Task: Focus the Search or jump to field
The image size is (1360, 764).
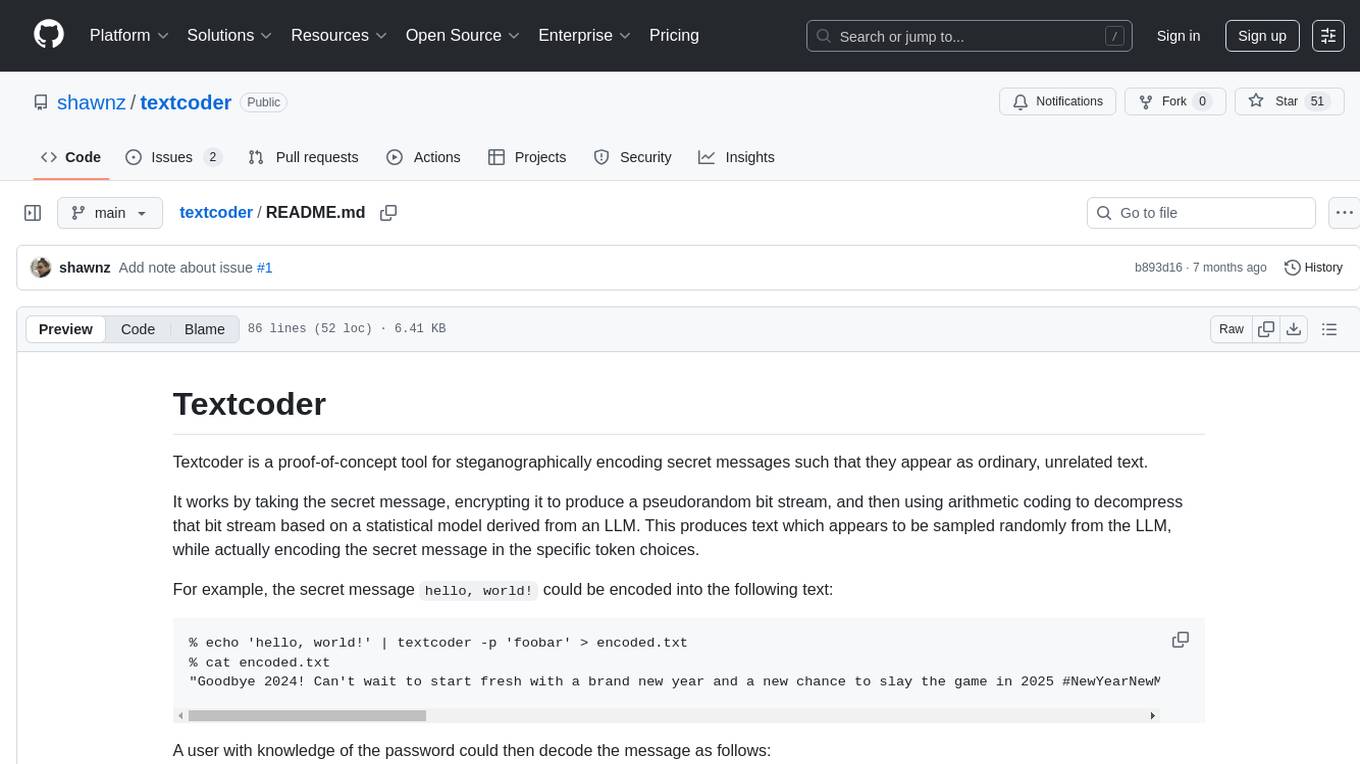Action: (x=969, y=36)
